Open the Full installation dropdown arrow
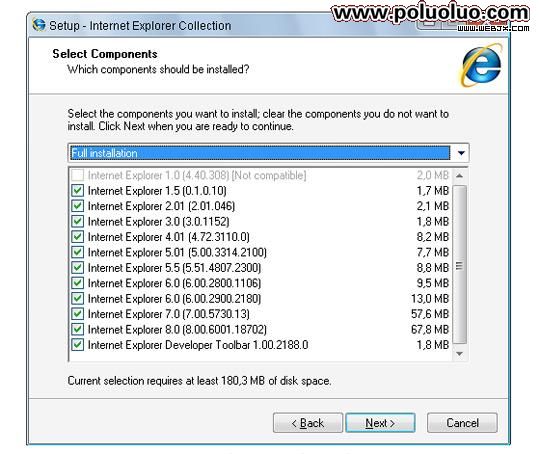Screen dimensions: 540x454 click(461, 153)
